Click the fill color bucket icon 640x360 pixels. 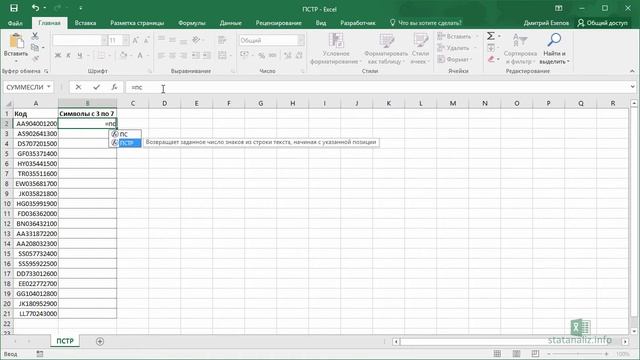[123, 55]
